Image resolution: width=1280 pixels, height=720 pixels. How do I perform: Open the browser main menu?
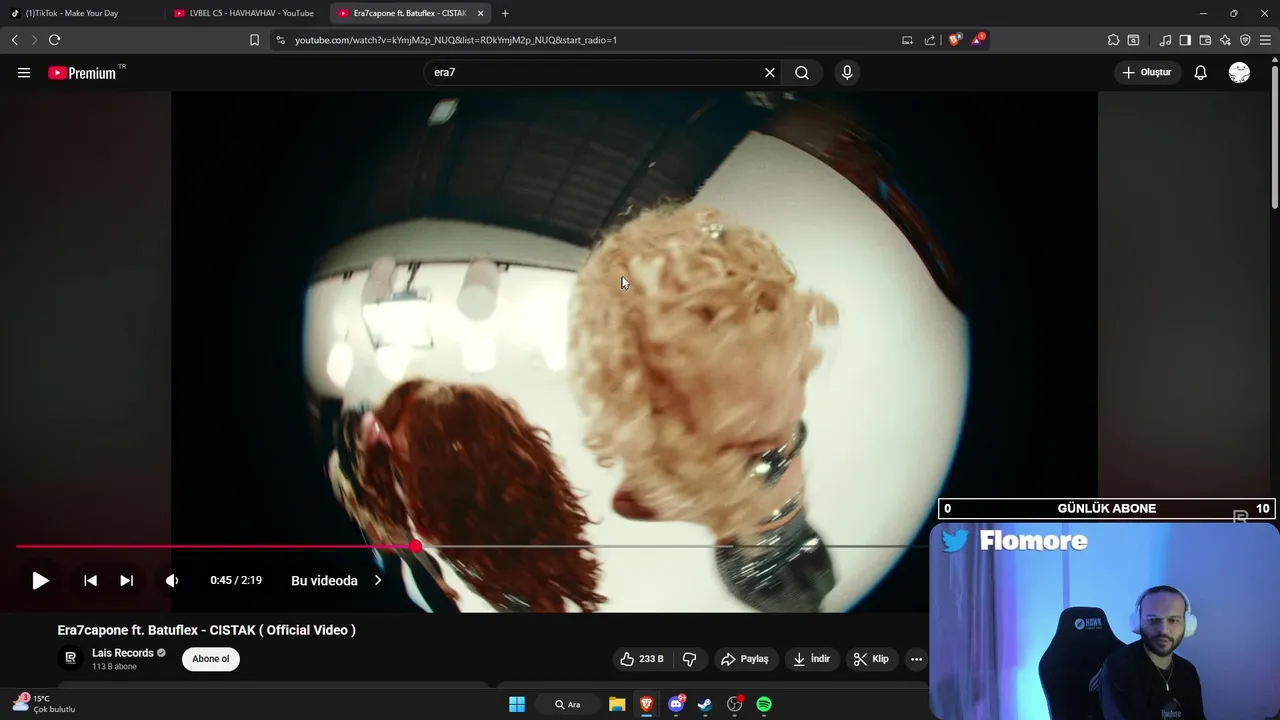(x=1266, y=40)
